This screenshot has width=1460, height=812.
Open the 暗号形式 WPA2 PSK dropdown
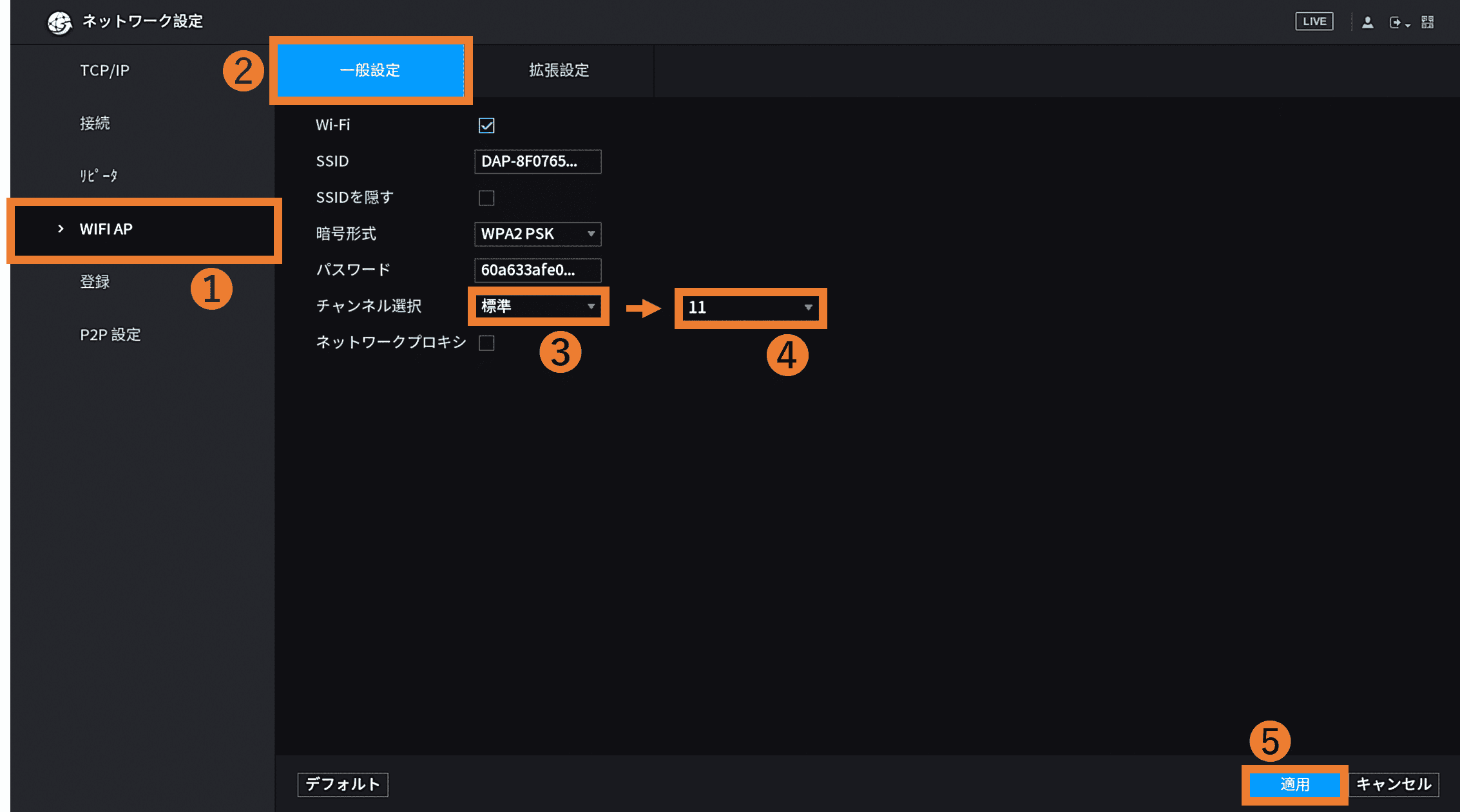537,234
